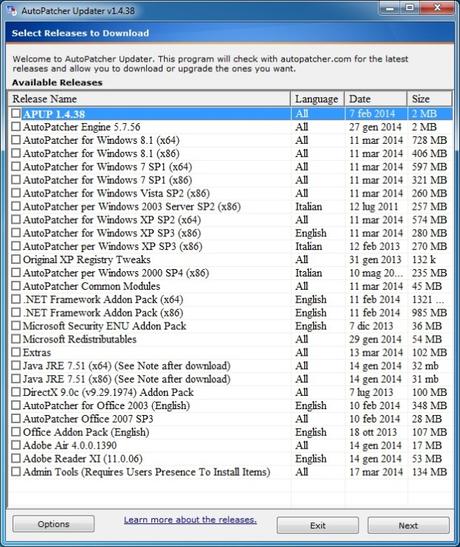Screen dimensions: 460x547
Task: Select 'Adobe Reader XI (11.0.06)' row text
Action: [83, 458]
